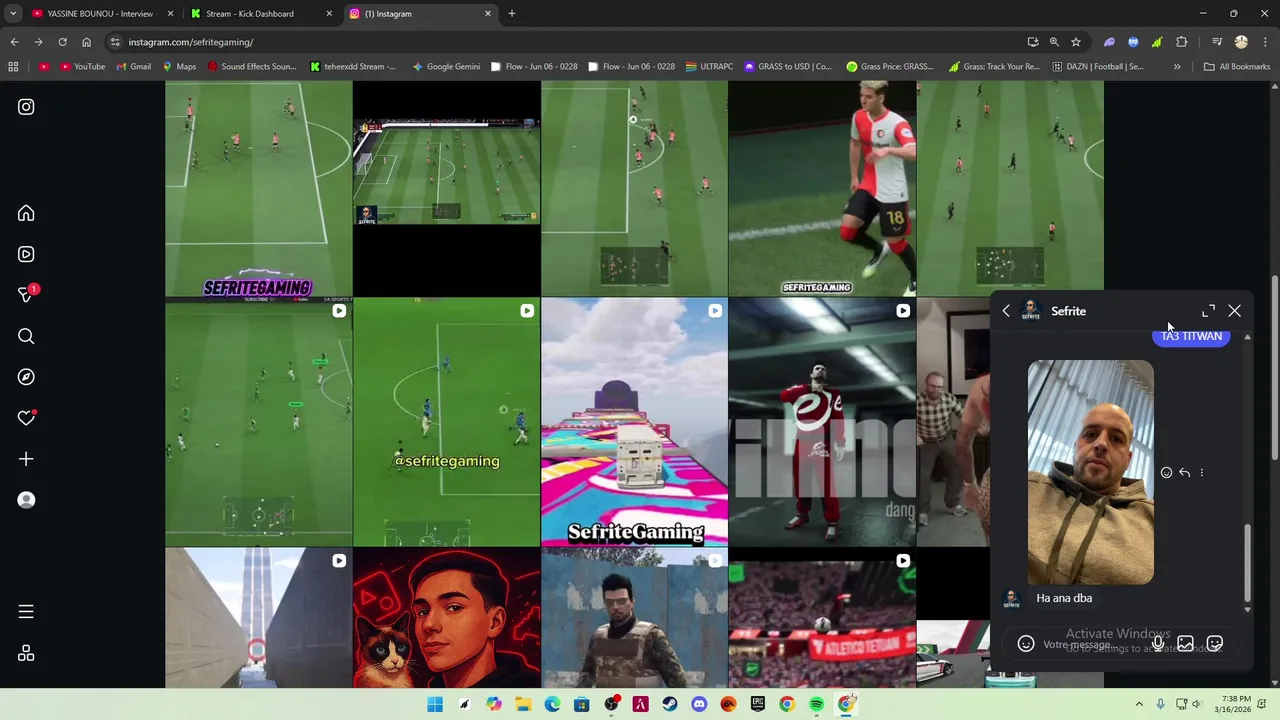Launch Steam from taskbar

670,704
